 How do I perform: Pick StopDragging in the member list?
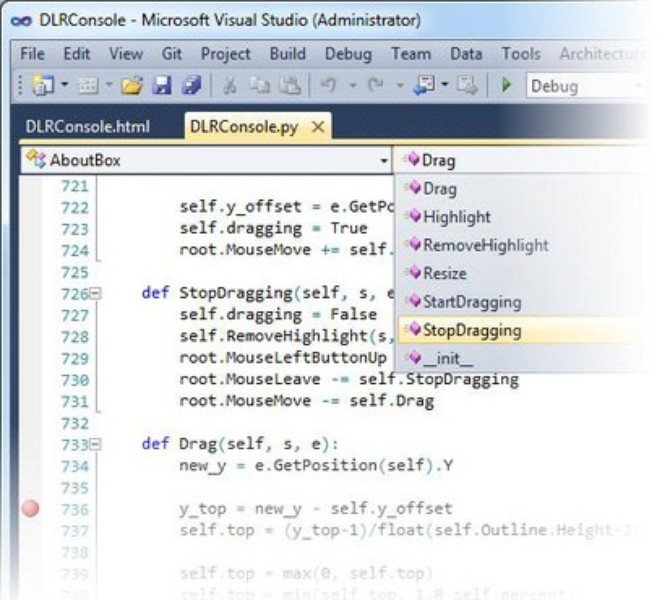coord(523,330)
